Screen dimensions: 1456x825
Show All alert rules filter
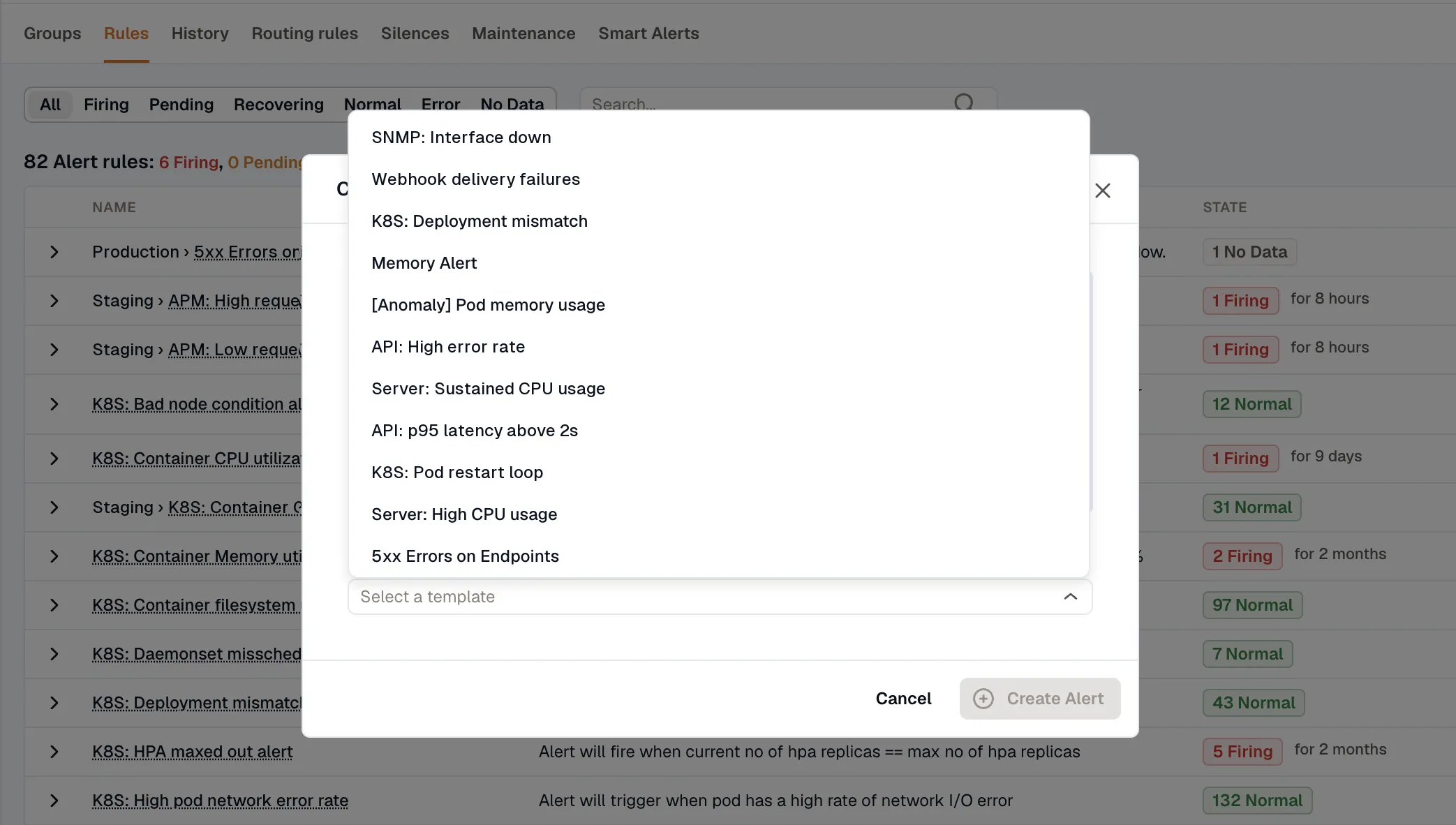[50, 105]
